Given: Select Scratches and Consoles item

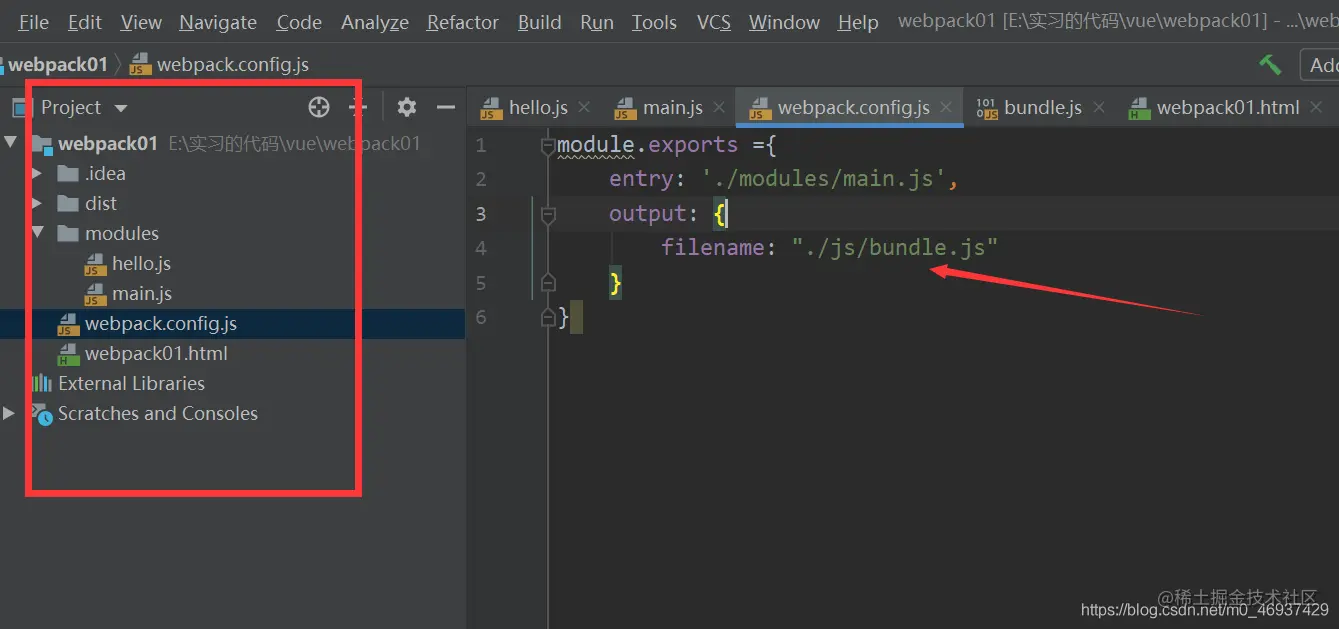Looking at the screenshot, I should (157, 413).
